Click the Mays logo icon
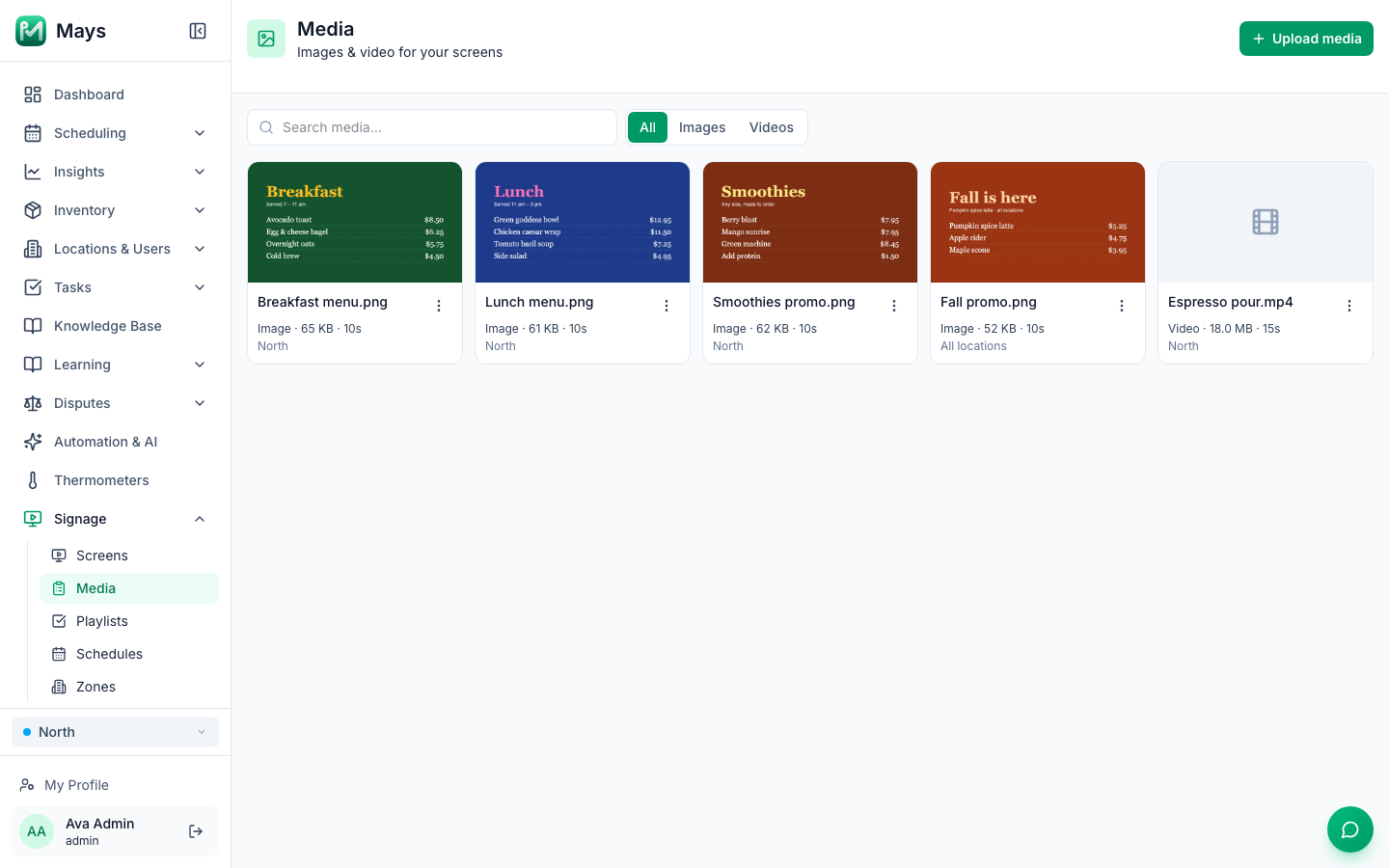The width and height of the screenshot is (1389, 868). (31, 31)
